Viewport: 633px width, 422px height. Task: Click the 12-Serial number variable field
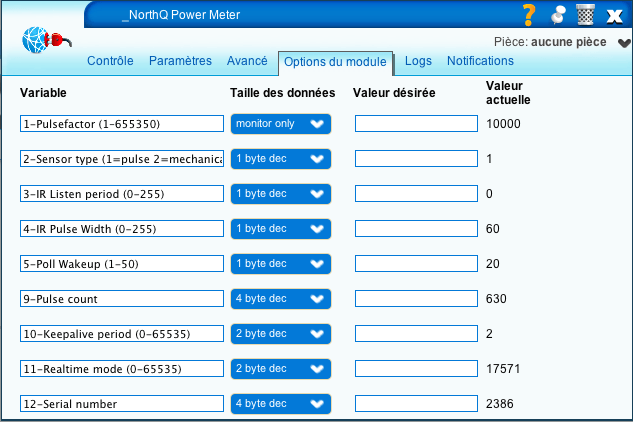pos(122,404)
